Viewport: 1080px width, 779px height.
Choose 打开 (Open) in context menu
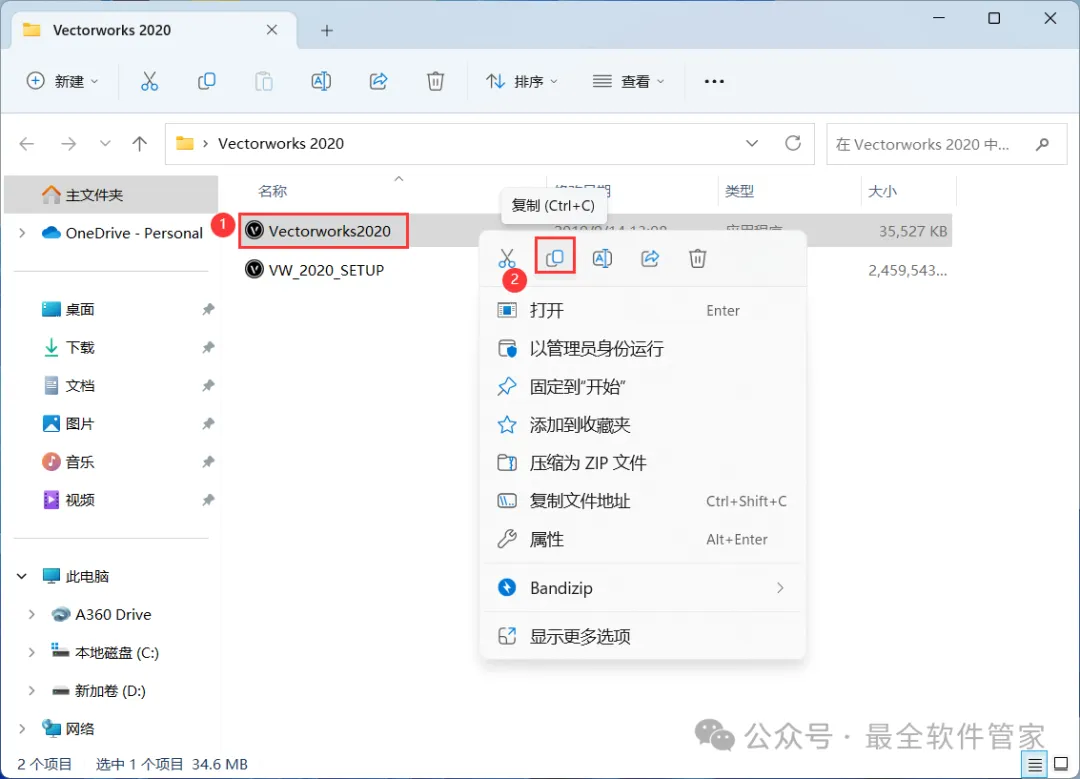coord(642,310)
